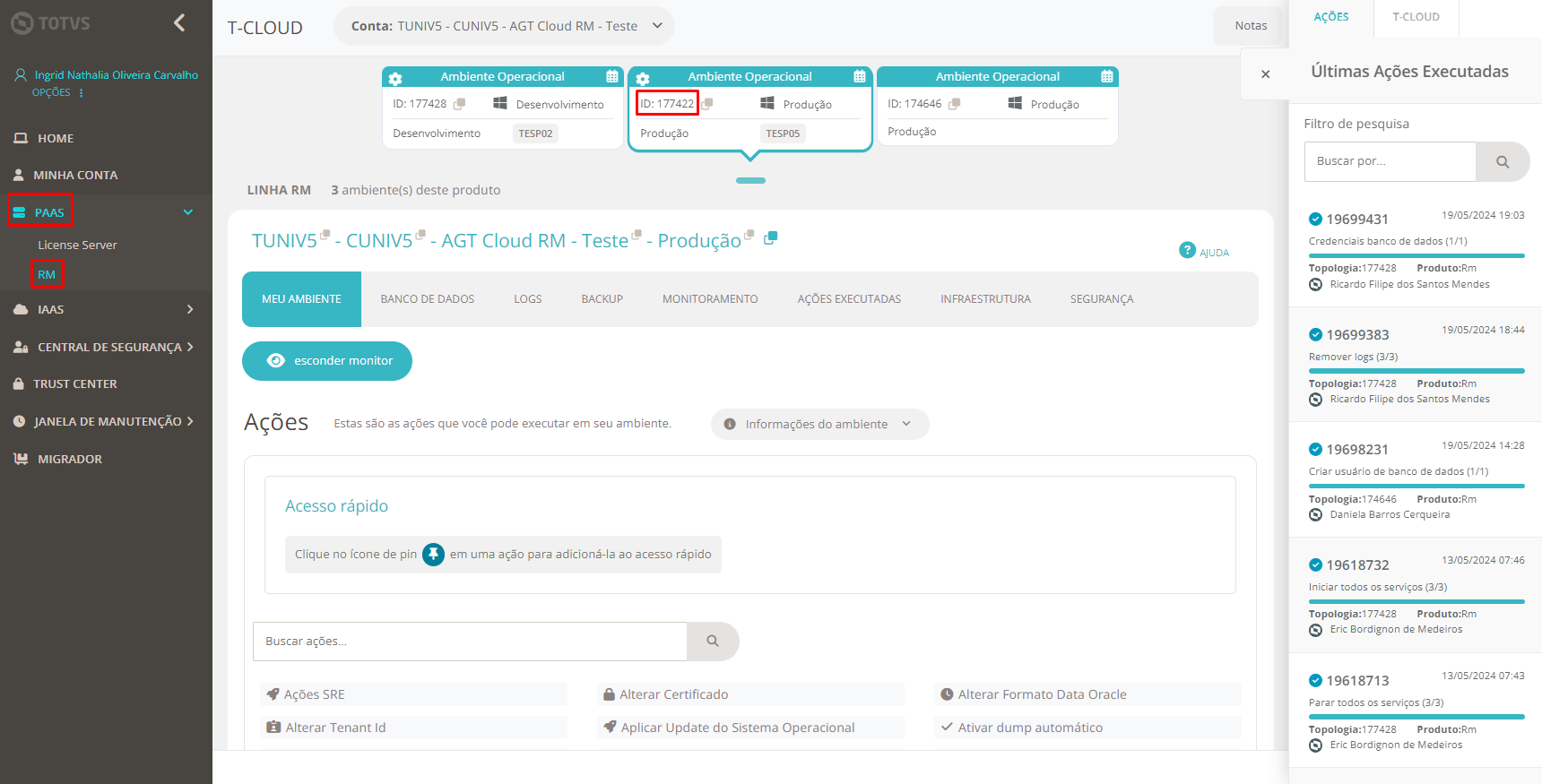Select MEU AMBIENTE tab

tap(301, 299)
